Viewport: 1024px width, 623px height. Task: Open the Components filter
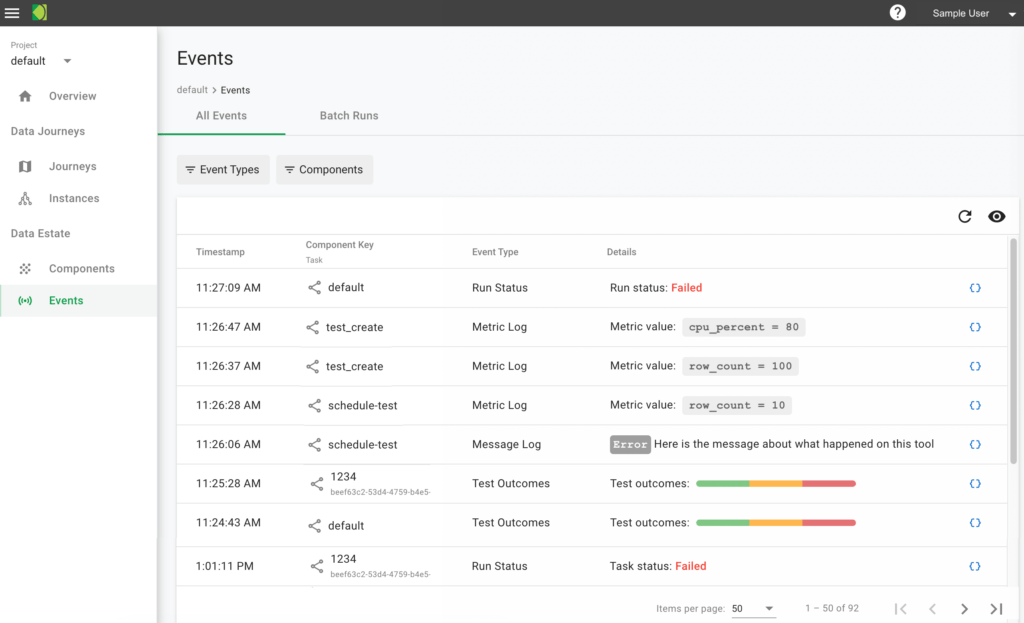[x=324, y=169]
